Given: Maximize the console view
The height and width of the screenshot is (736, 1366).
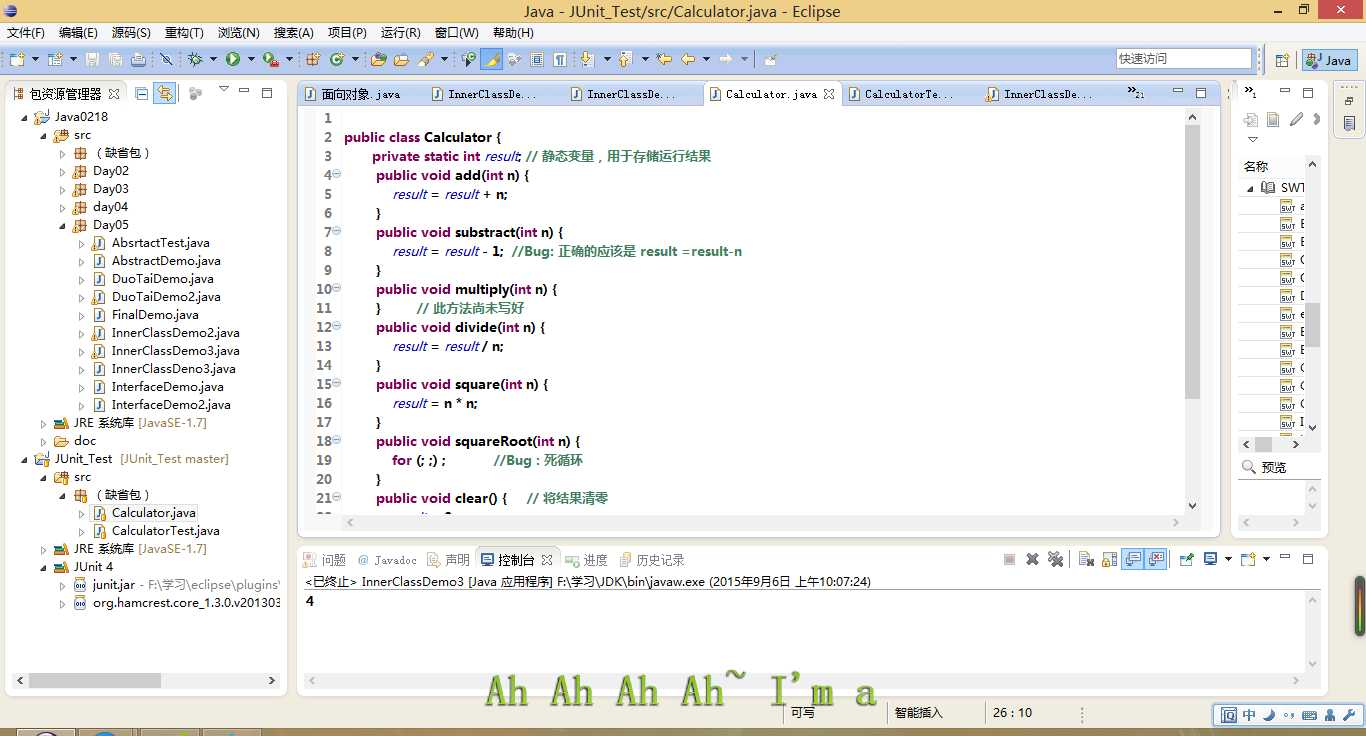Looking at the screenshot, I should pyautogui.click(x=1307, y=559).
